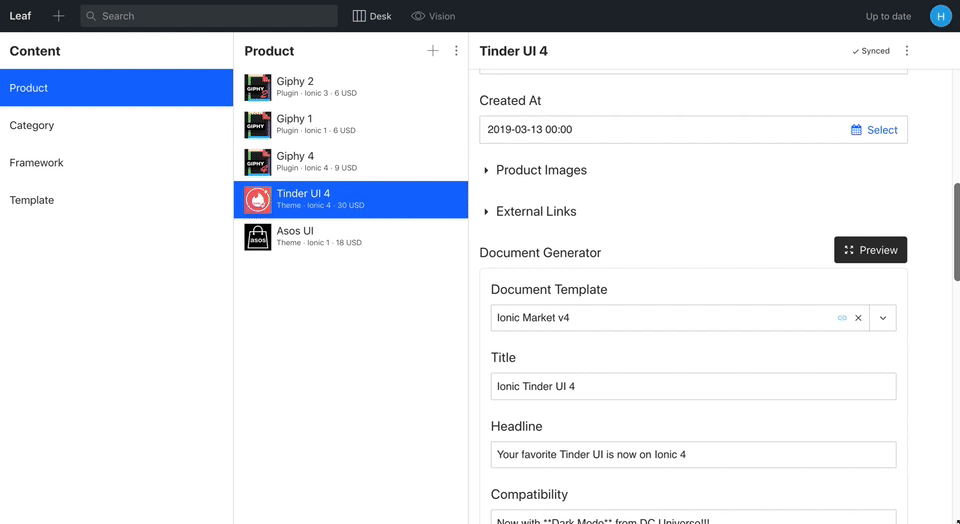Image resolution: width=960 pixels, height=524 pixels.
Task: Click Giphy 4 thumbnail image
Action: pos(258,162)
